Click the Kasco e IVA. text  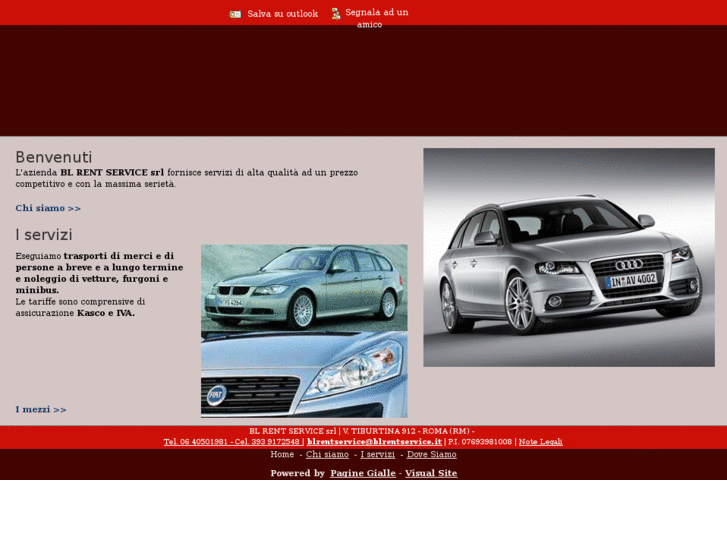[106, 313]
